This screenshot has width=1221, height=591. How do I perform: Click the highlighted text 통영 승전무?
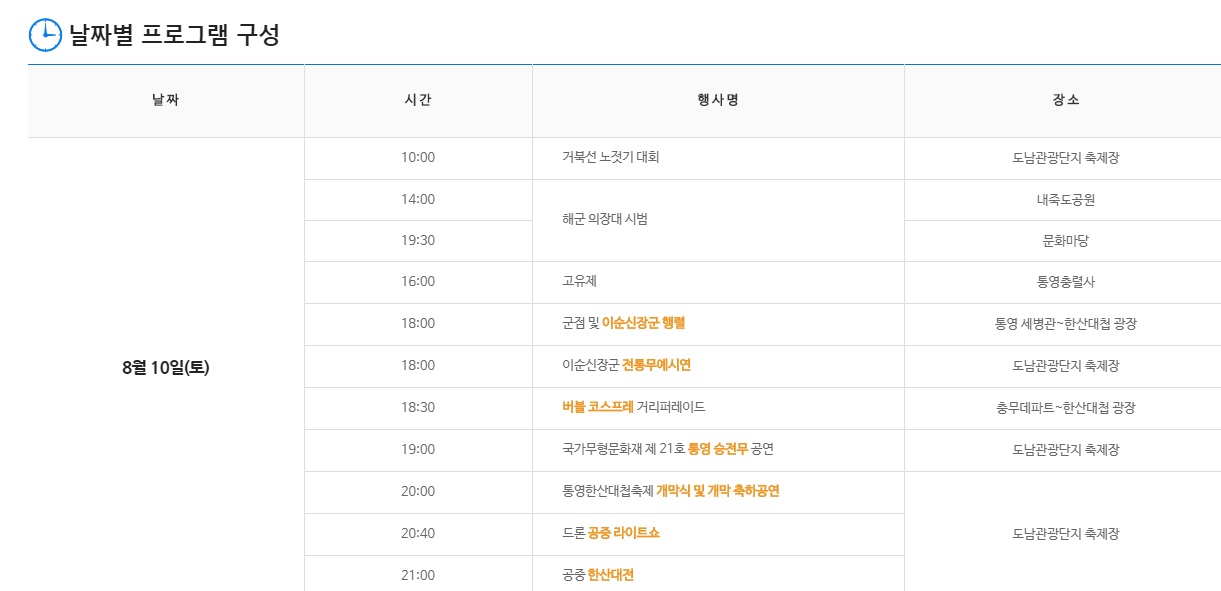point(717,449)
